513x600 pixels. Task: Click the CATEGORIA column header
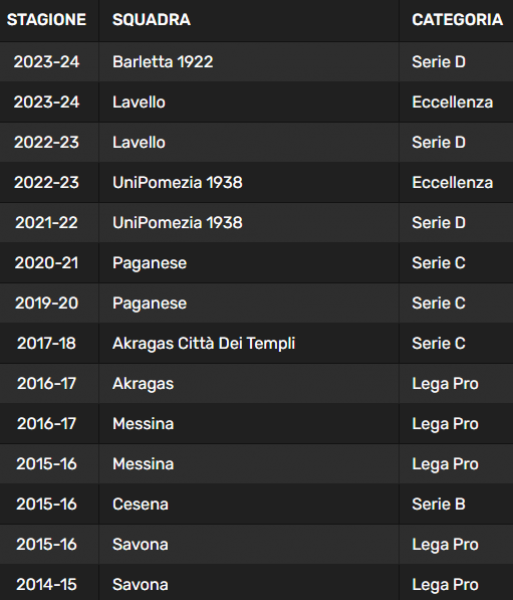pyautogui.click(x=457, y=20)
